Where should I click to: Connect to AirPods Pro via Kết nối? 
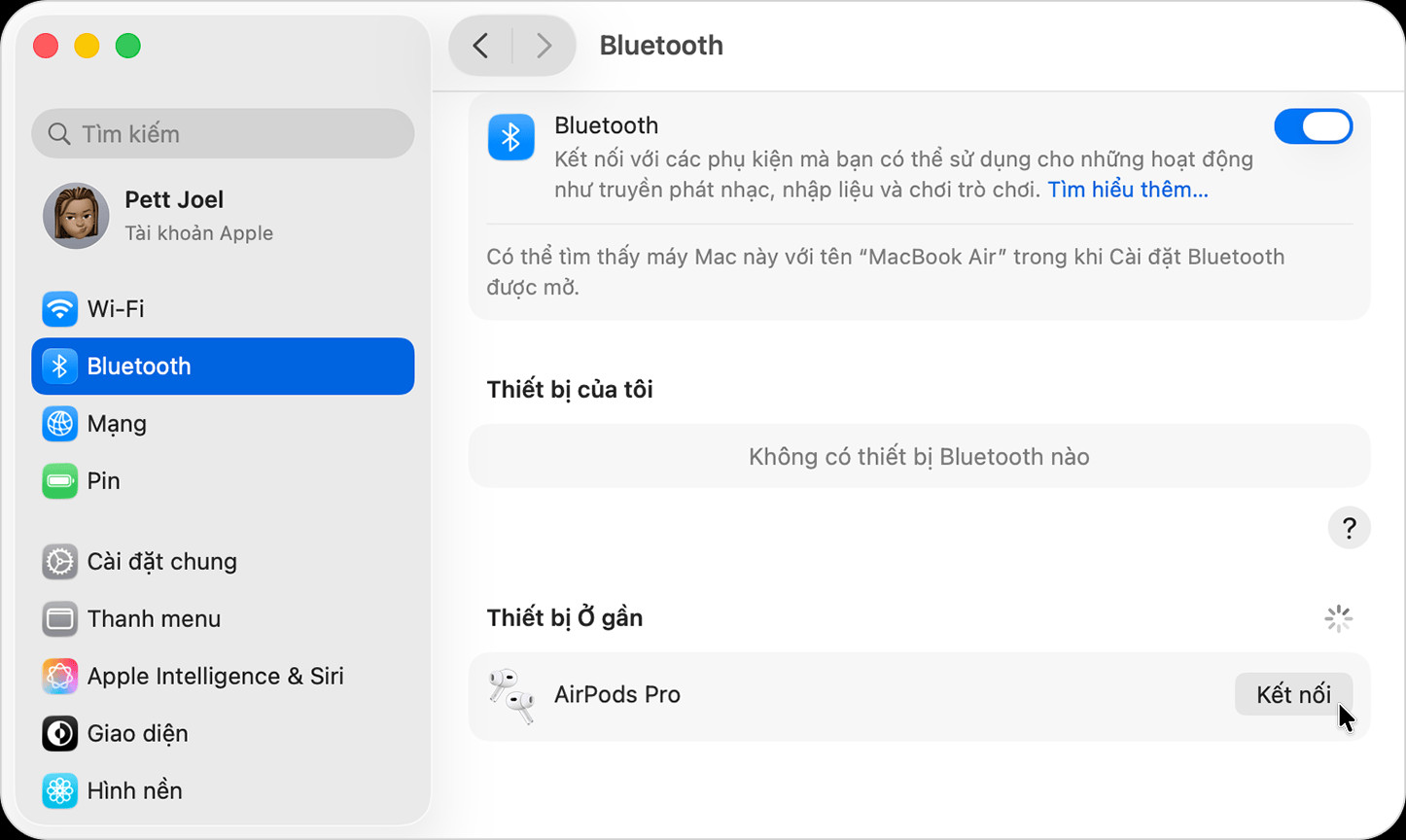(x=1293, y=694)
